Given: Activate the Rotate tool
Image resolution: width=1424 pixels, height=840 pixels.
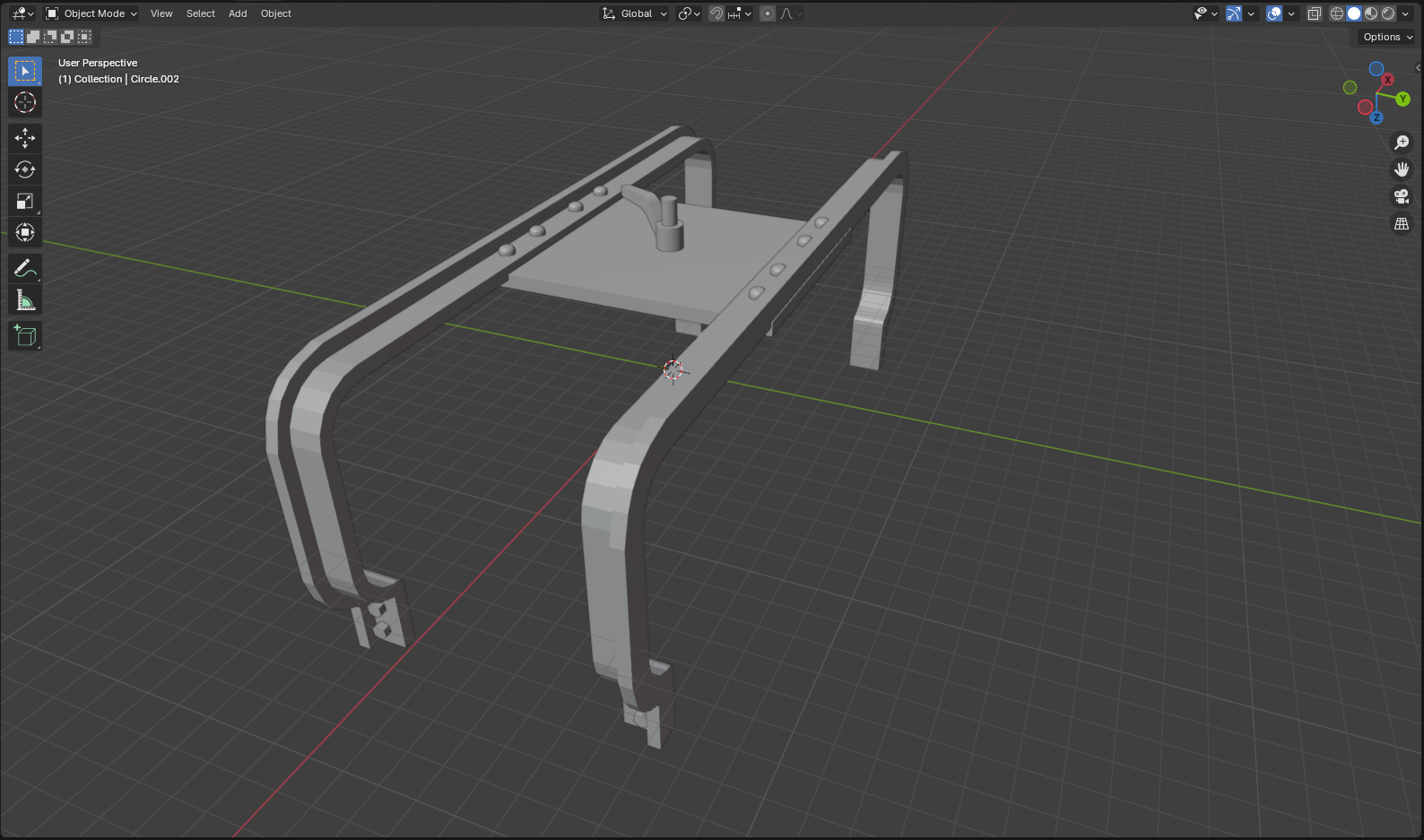Looking at the screenshot, I should pos(25,169).
